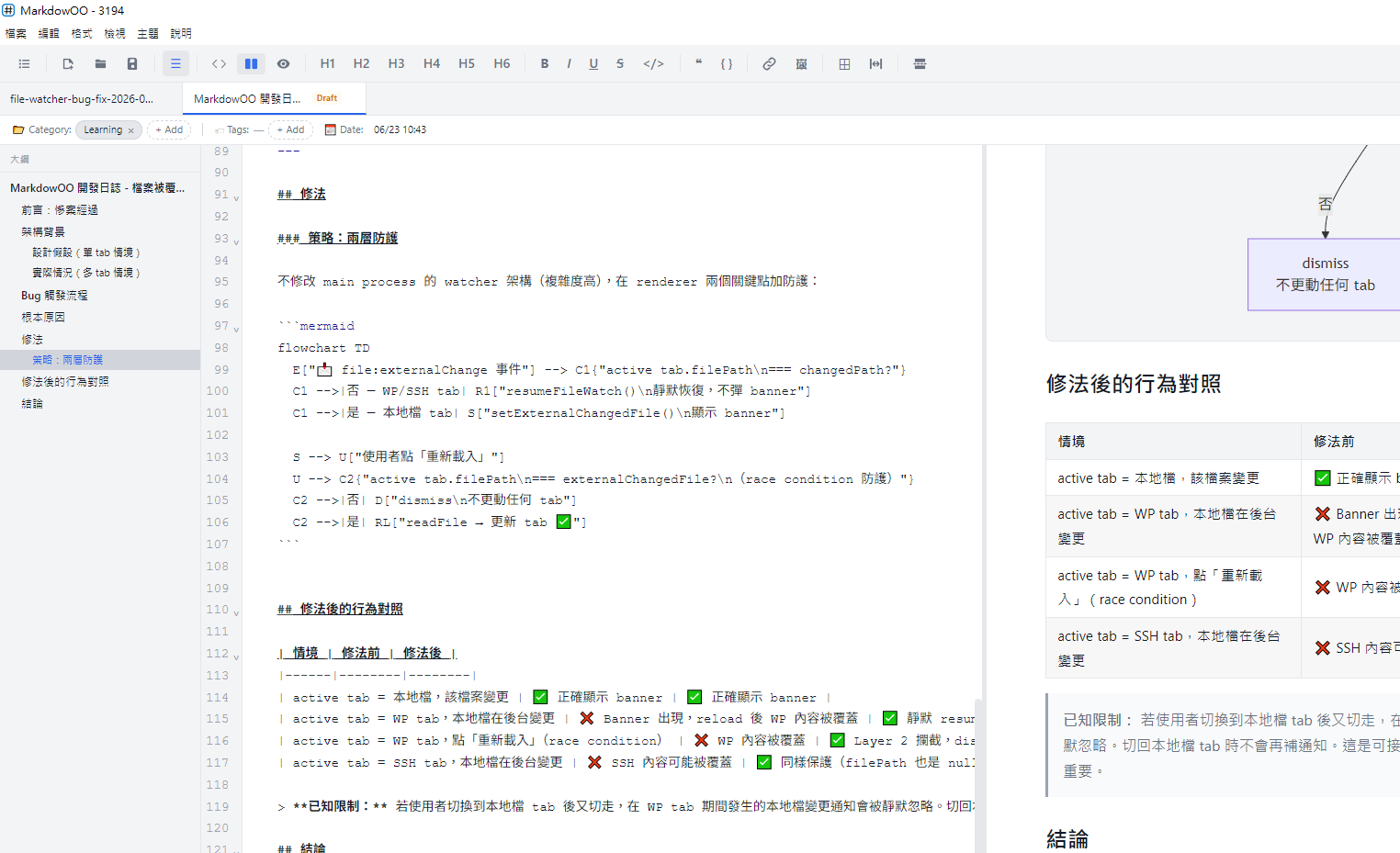Apply H6 heading format
This screenshot has width=1400, height=853.
coord(502,64)
